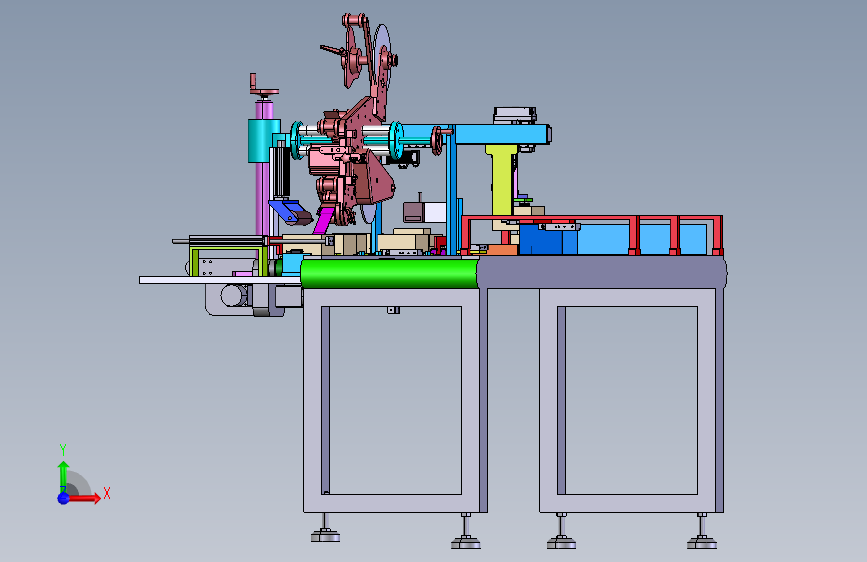Image resolution: width=867 pixels, height=562 pixels.
Task: Select the red guard rail frame
Action: pyautogui.click(x=592, y=234)
